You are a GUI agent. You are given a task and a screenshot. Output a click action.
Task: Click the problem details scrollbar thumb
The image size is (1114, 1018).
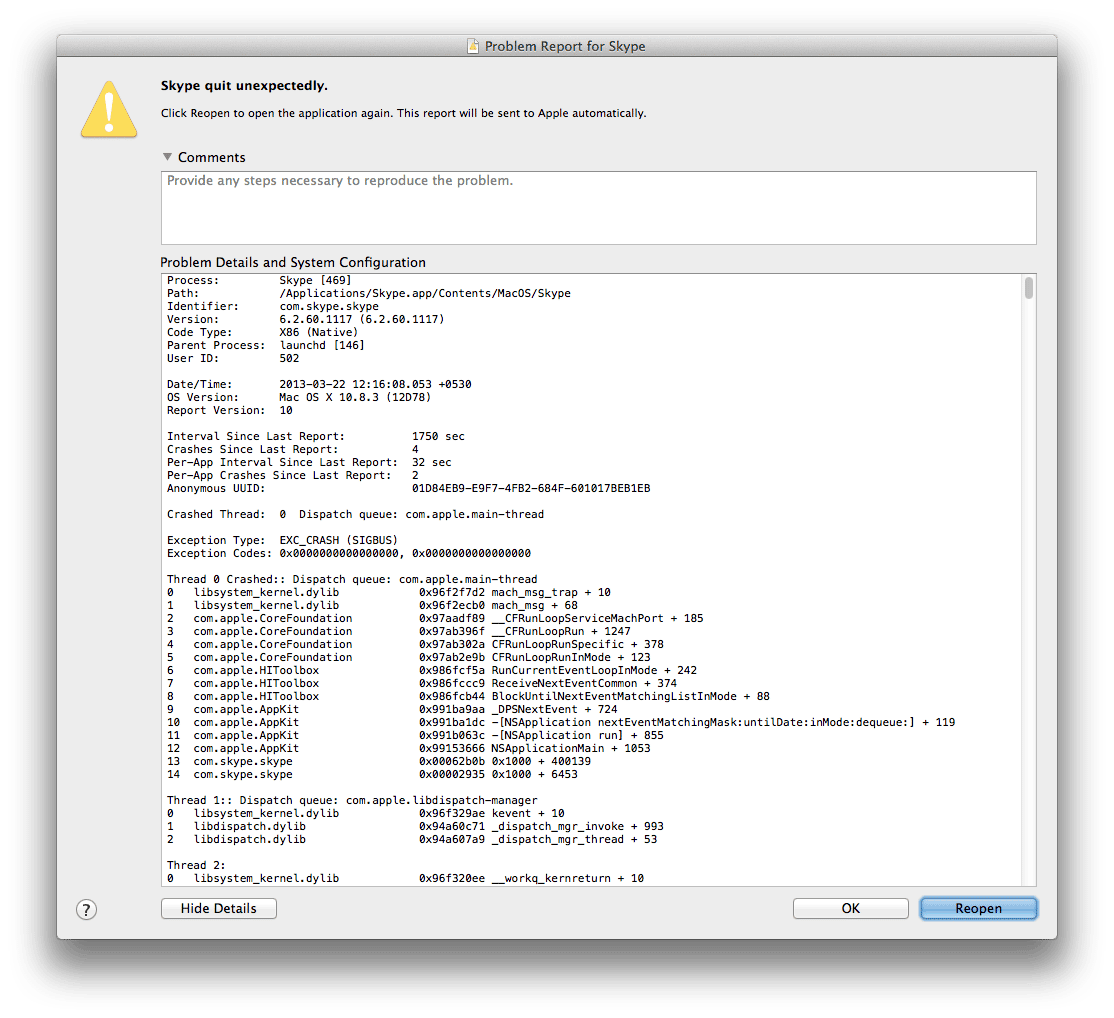[1029, 288]
